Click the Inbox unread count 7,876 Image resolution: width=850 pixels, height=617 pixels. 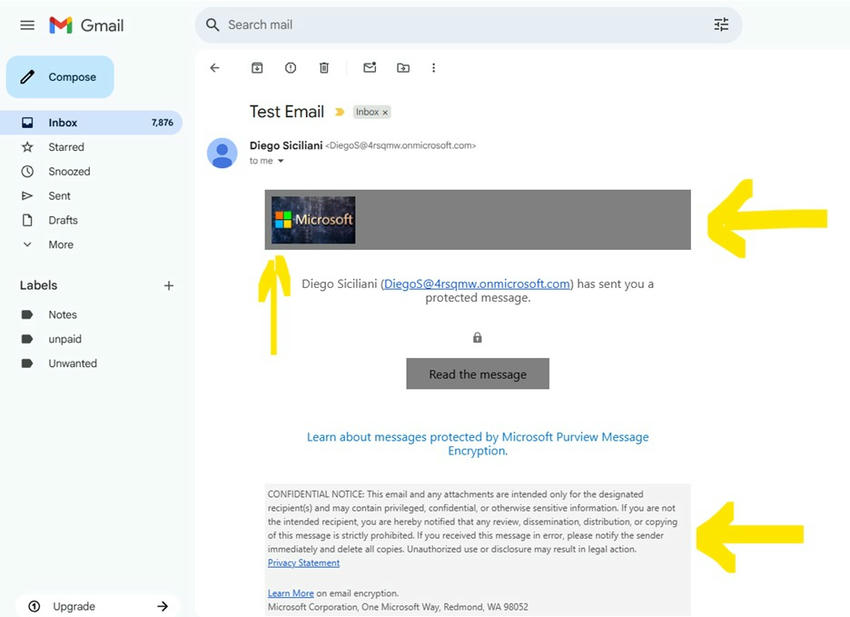(162, 123)
